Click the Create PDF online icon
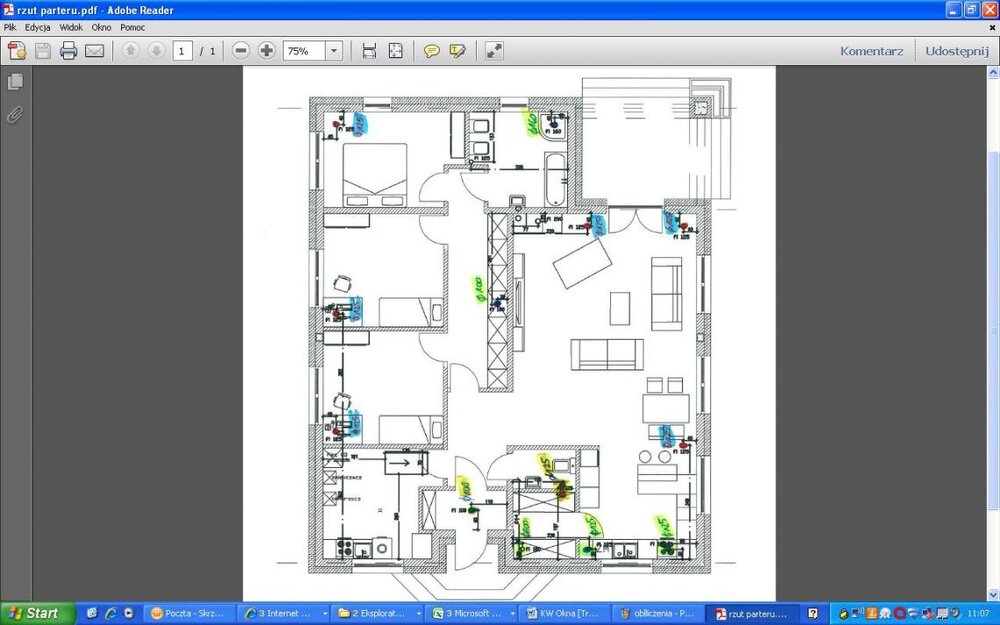This screenshot has width=1000, height=625. 17,51
